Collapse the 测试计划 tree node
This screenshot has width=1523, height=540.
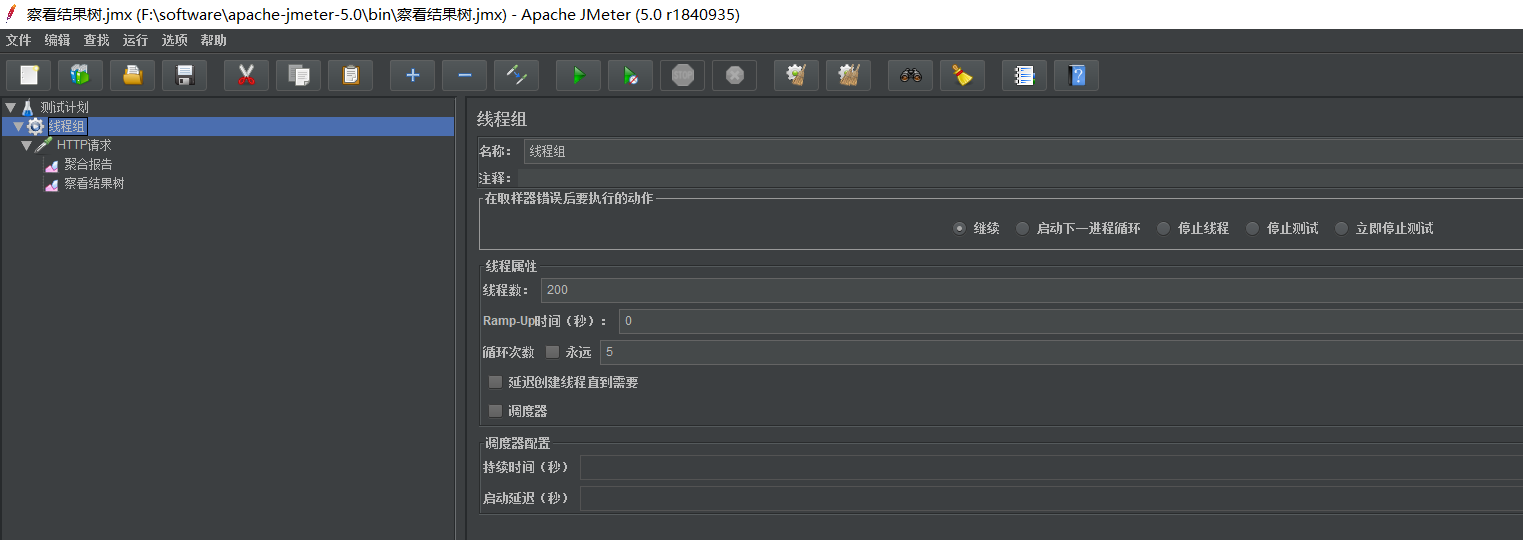click(x=11, y=107)
